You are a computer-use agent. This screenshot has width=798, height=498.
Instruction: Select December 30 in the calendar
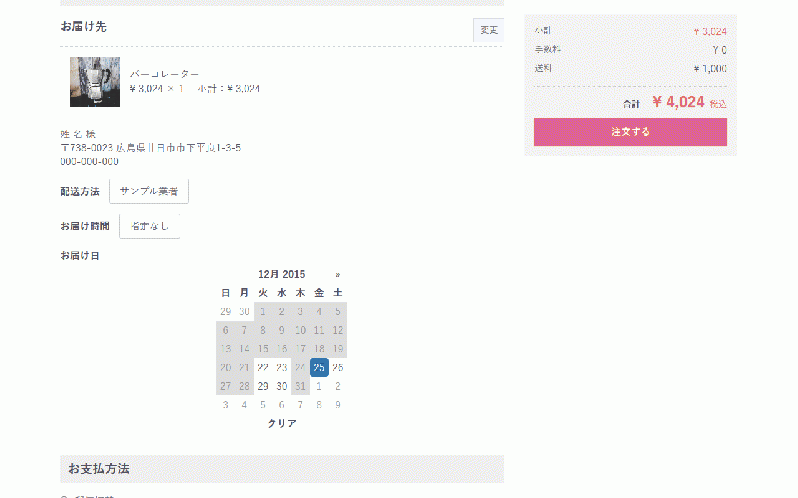pos(281,386)
